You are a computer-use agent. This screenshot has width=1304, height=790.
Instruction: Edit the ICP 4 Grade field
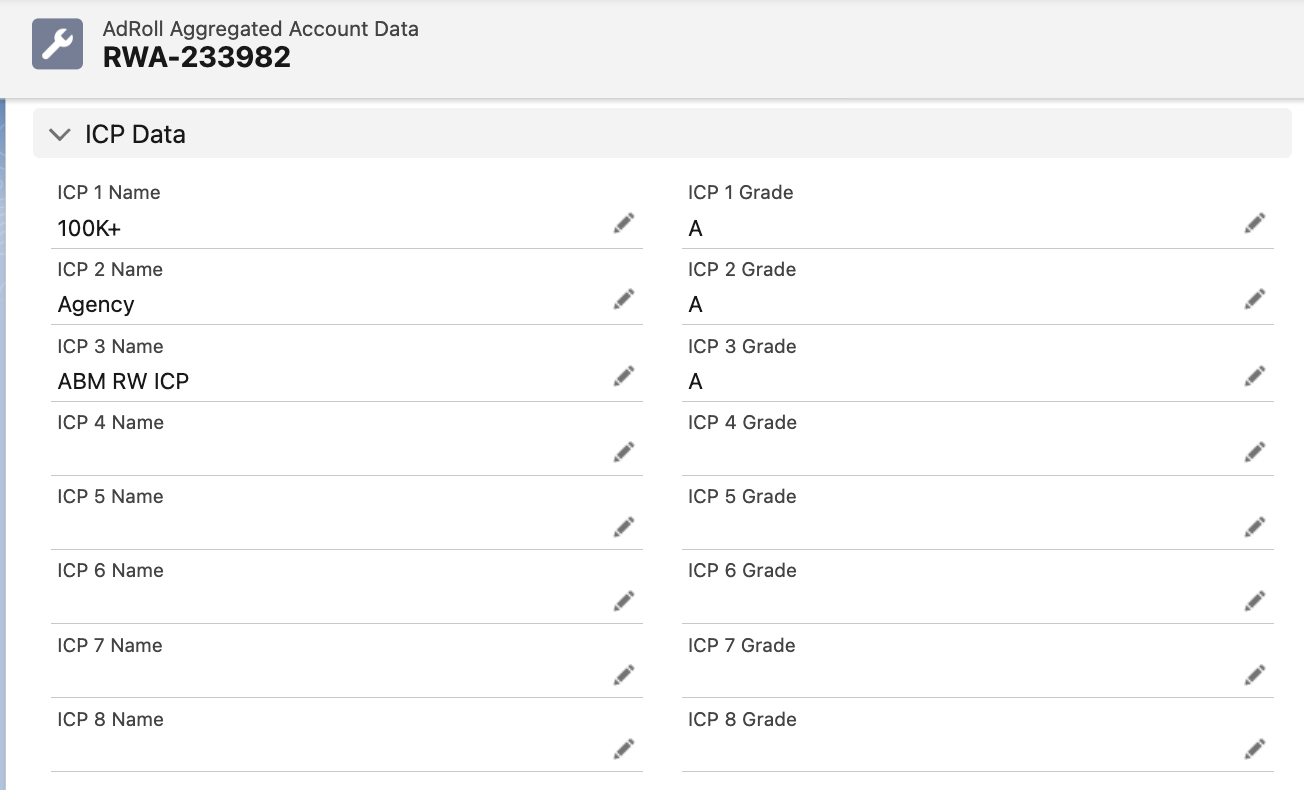[1254, 451]
